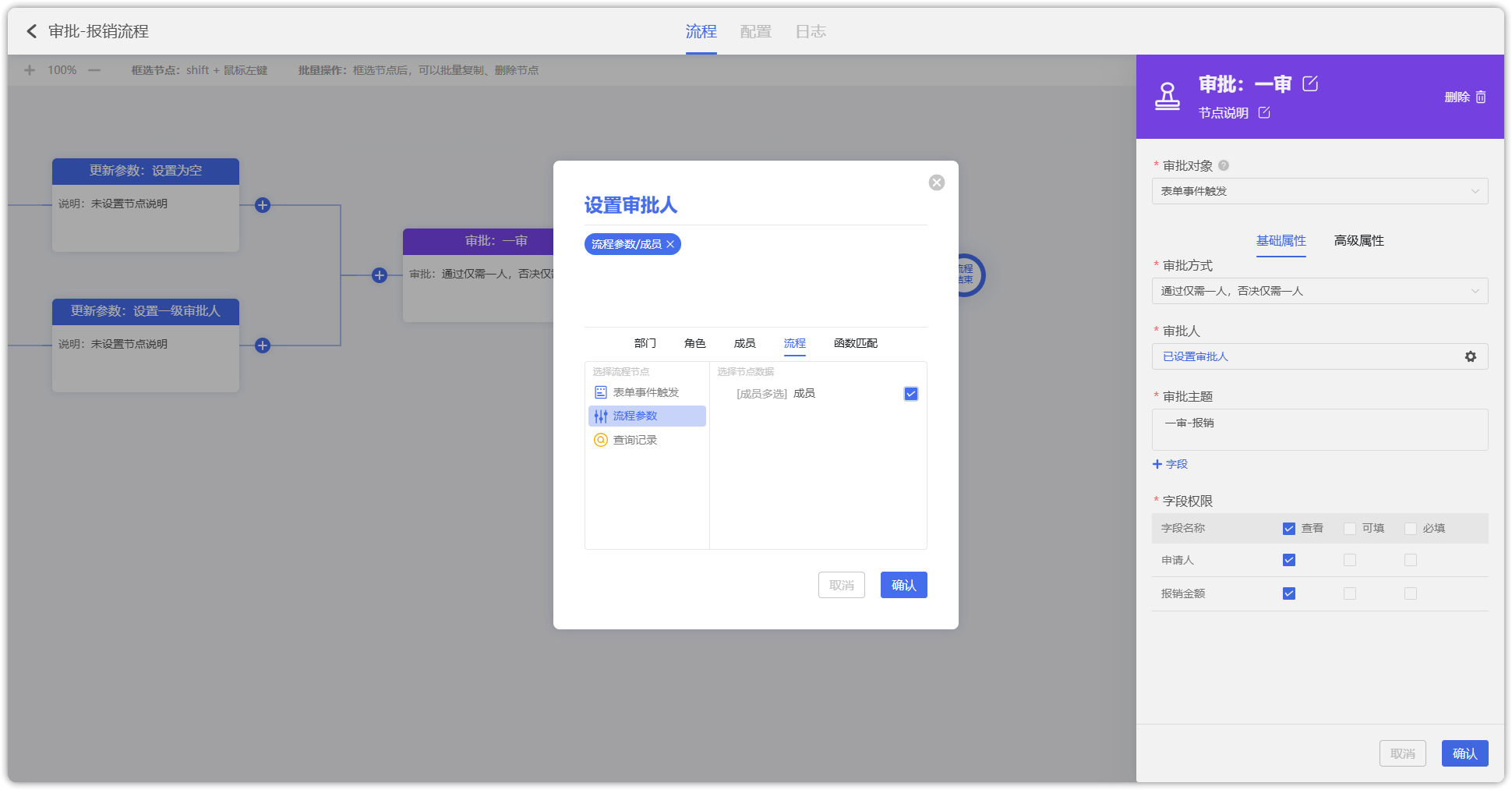1512x790 pixels.
Task: Enable 可填 checkbox for 报销金额 row
Action: 1350,593
